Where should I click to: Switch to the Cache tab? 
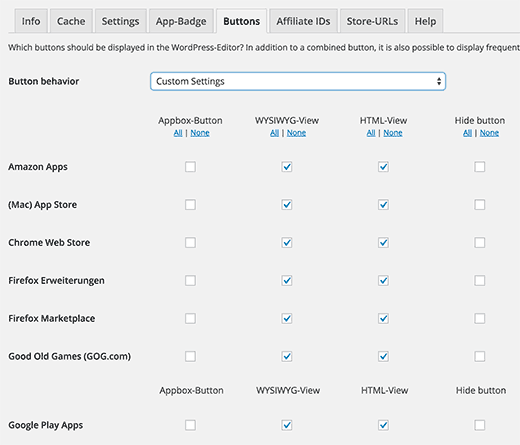tap(71, 21)
